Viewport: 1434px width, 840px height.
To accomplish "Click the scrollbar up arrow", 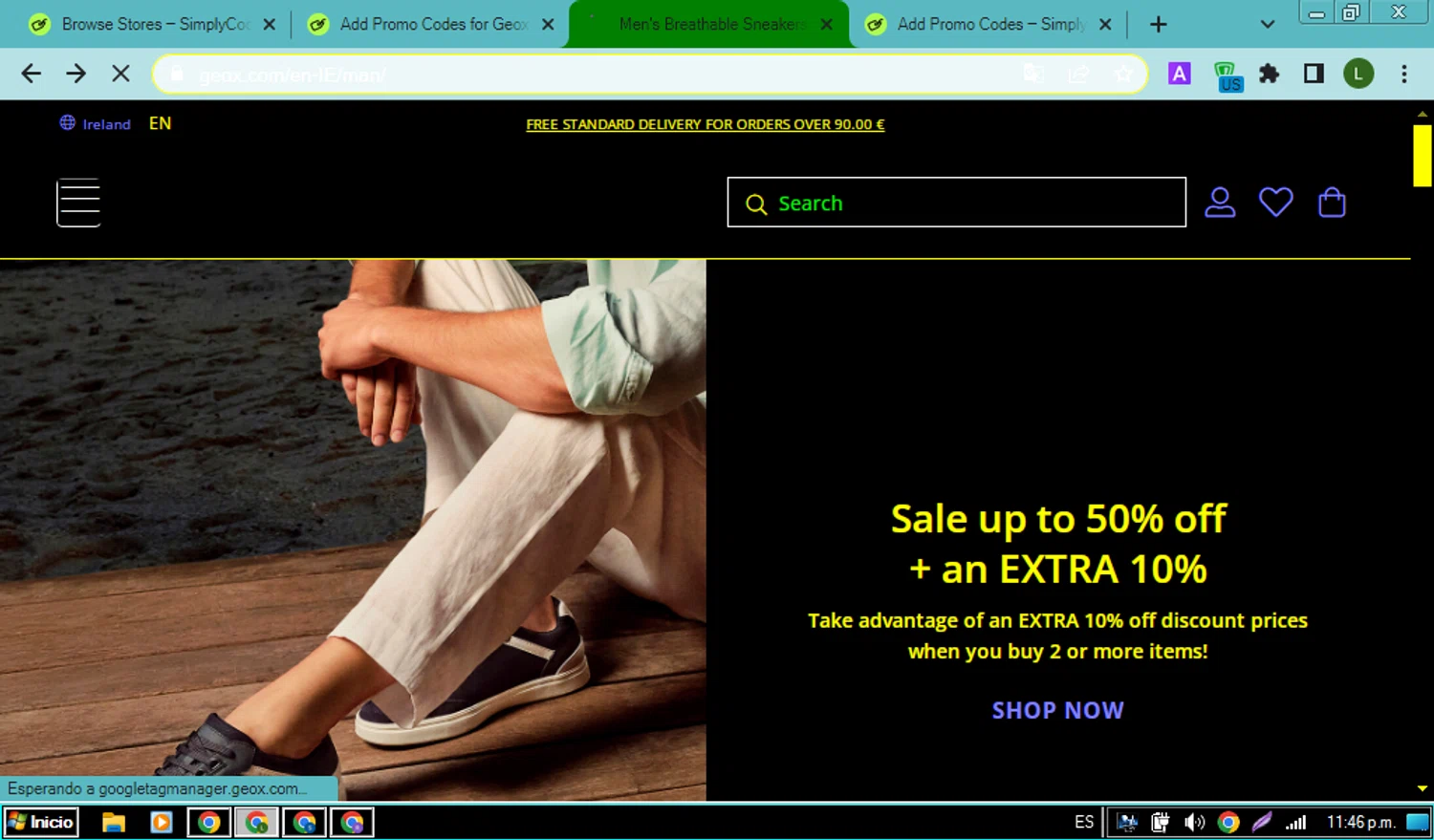I will [1423, 114].
